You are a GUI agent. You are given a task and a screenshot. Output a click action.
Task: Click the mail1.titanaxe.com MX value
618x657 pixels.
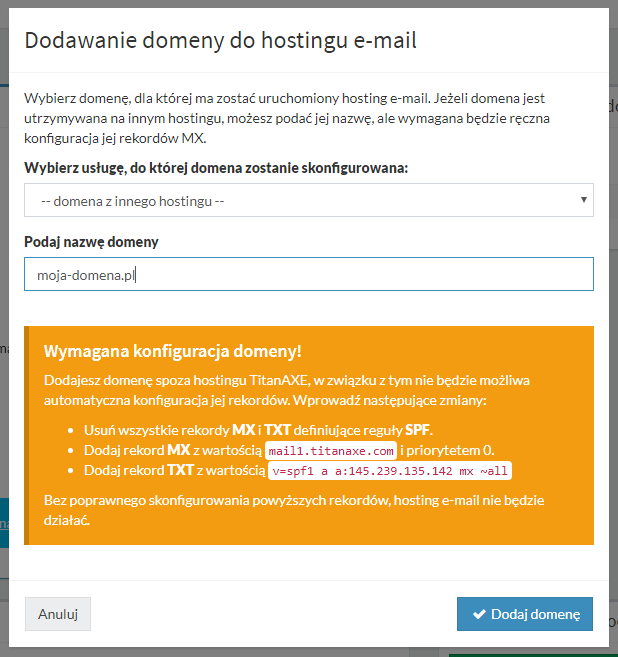pos(331,450)
